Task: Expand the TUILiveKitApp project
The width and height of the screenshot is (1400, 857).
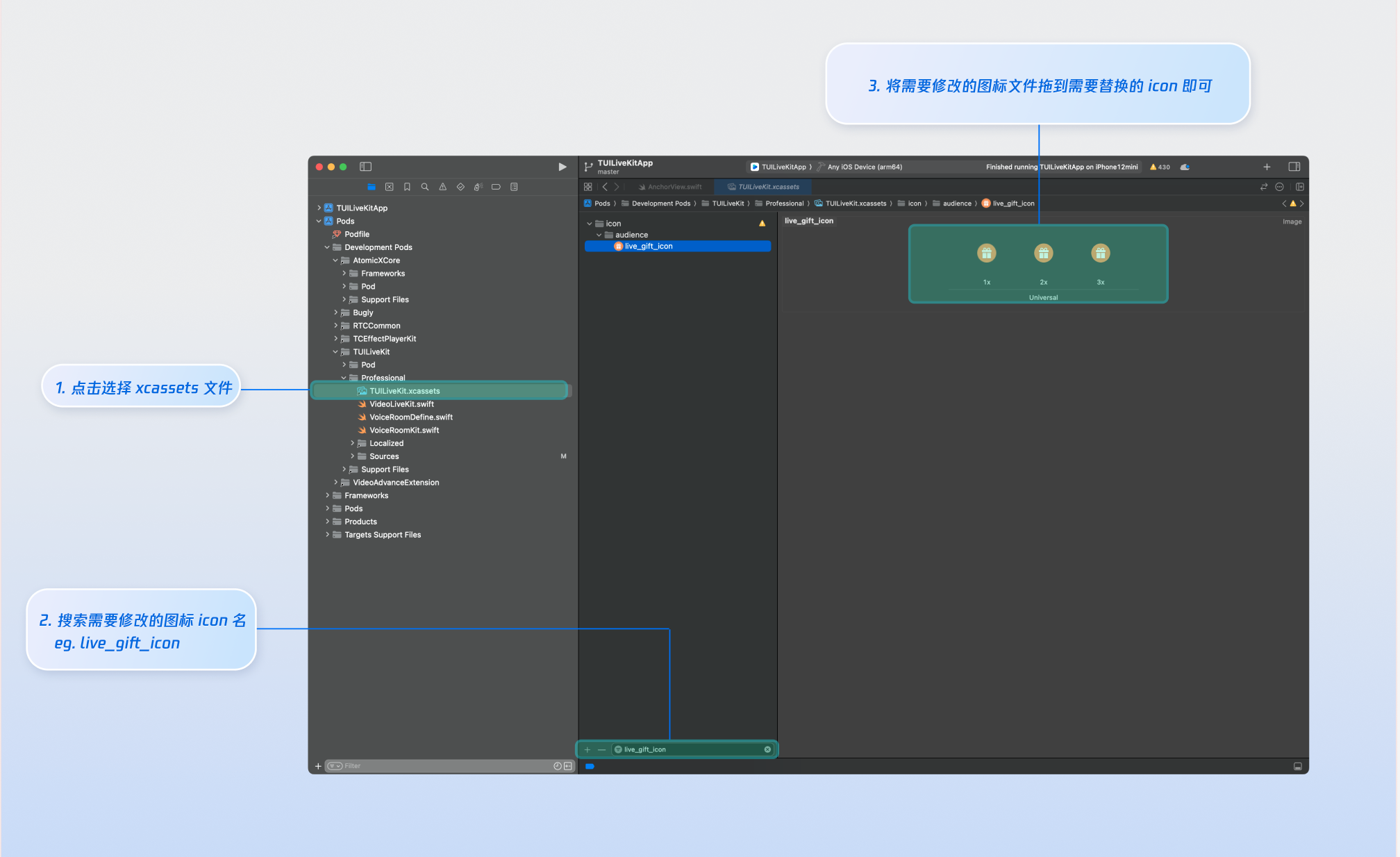Action: pos(319,208)
